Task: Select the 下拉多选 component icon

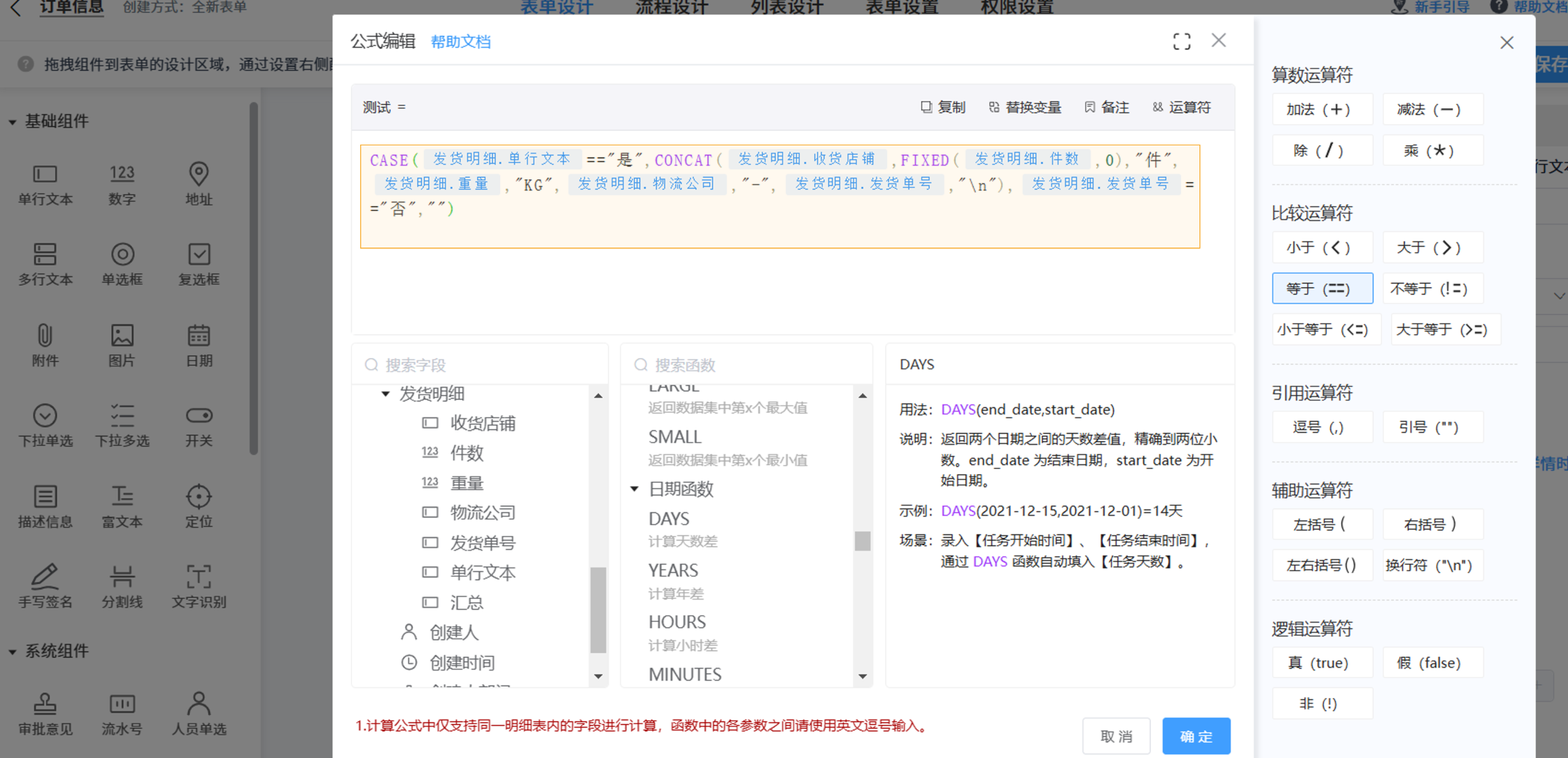Action: [x=122, y=415]
